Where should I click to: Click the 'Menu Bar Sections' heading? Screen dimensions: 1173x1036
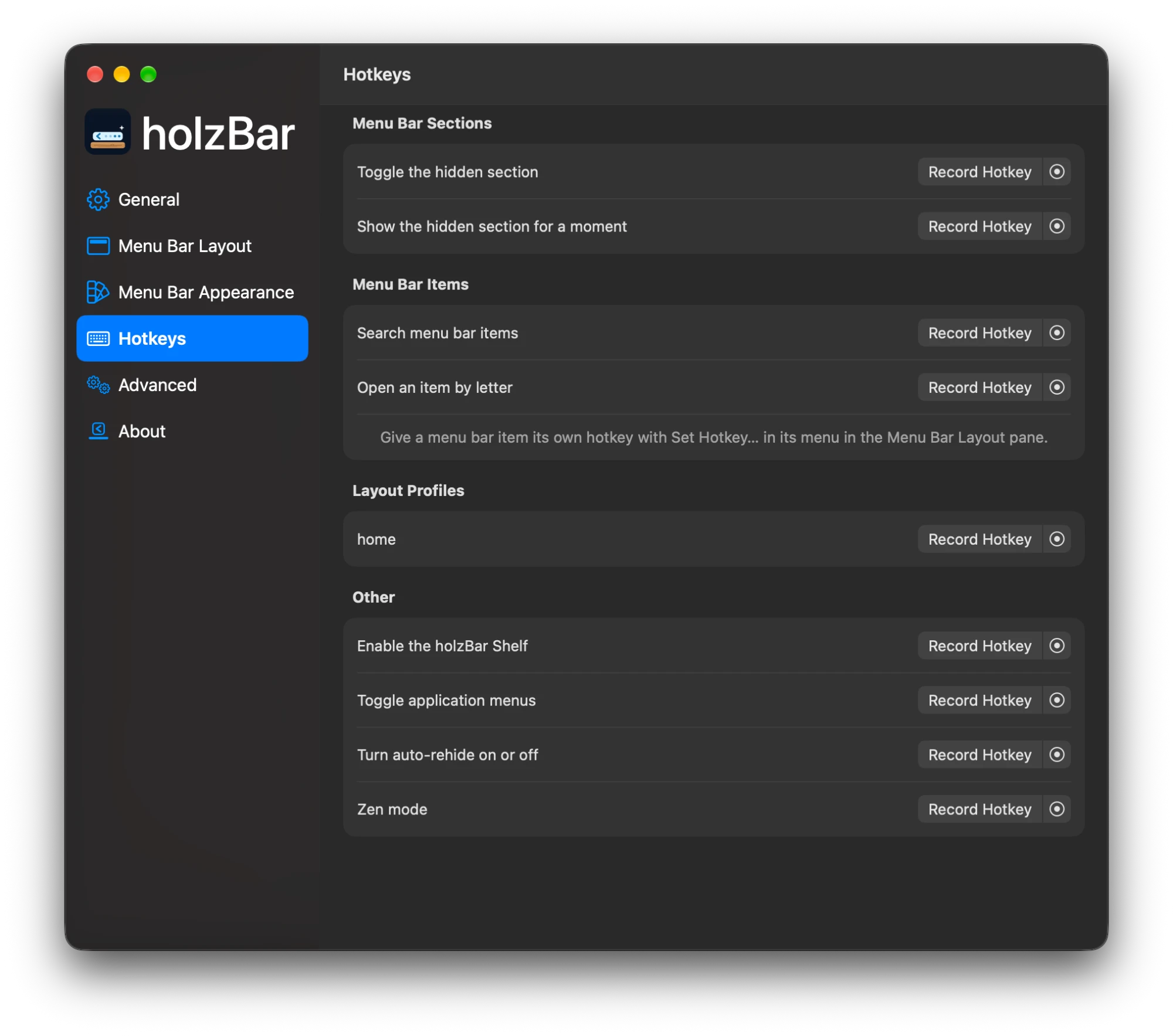coord(422,123)
